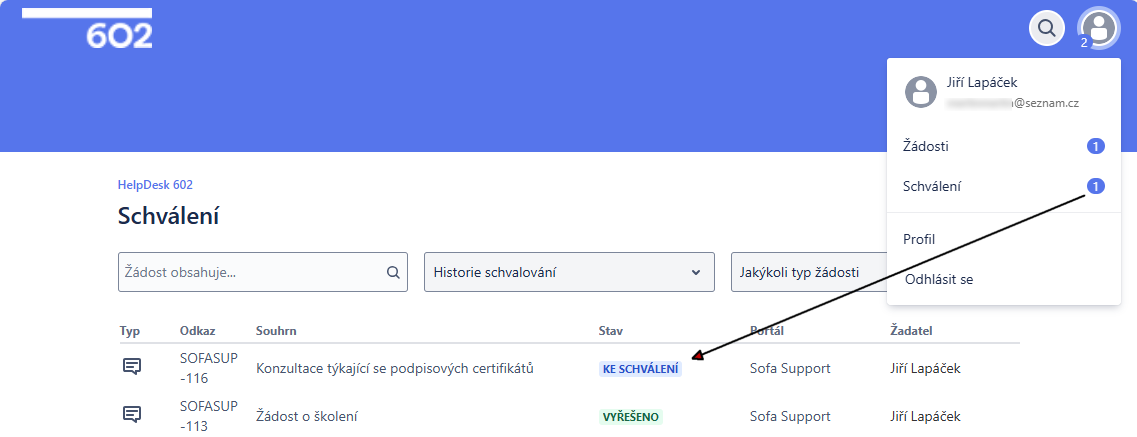This screenshot has width=1137, height=437.
Task: Click the Žádosti count badge
Action: click(x=1095, y=147)
